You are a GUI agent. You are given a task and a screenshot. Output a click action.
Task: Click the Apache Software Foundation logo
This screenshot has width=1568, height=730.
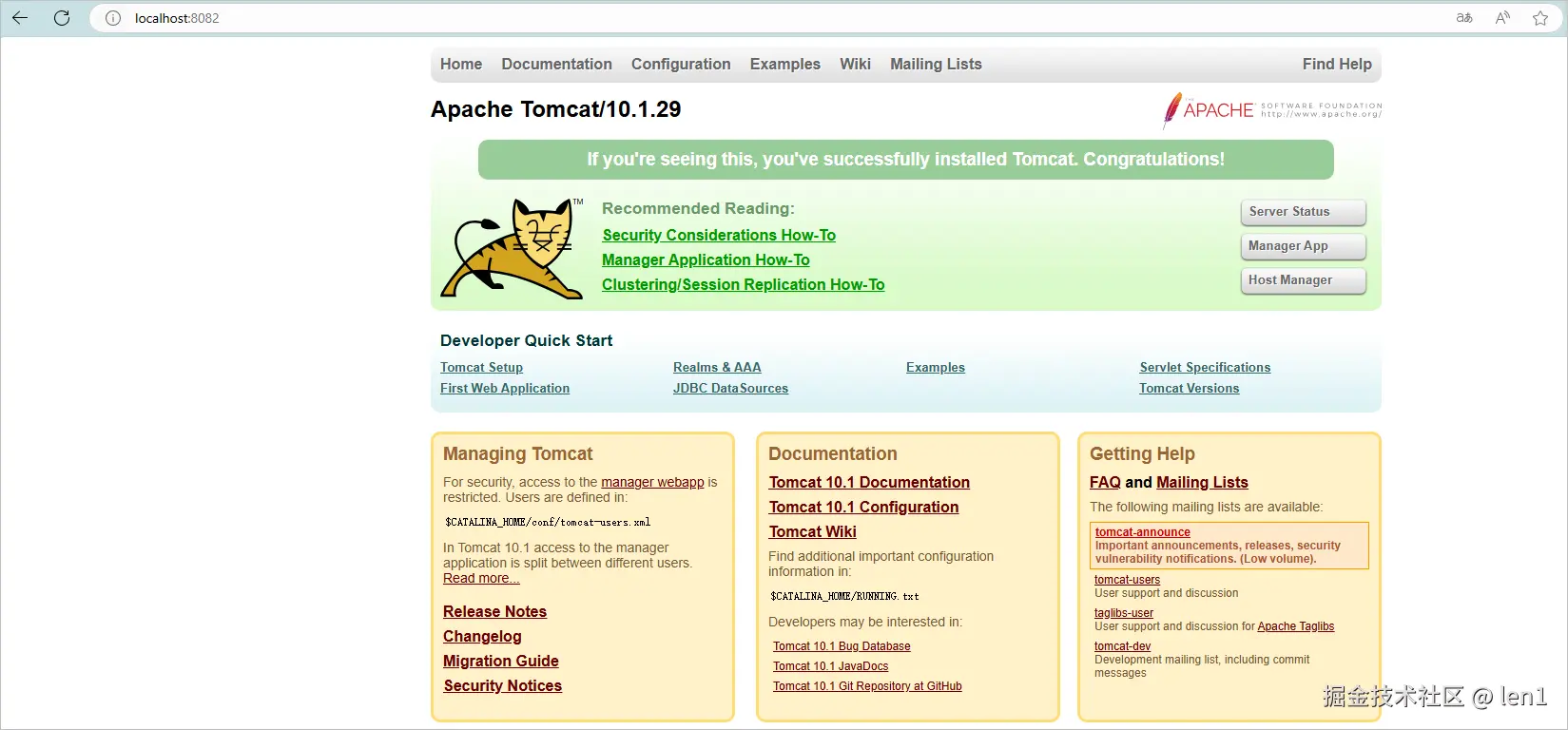click(x=1272, y=110)
